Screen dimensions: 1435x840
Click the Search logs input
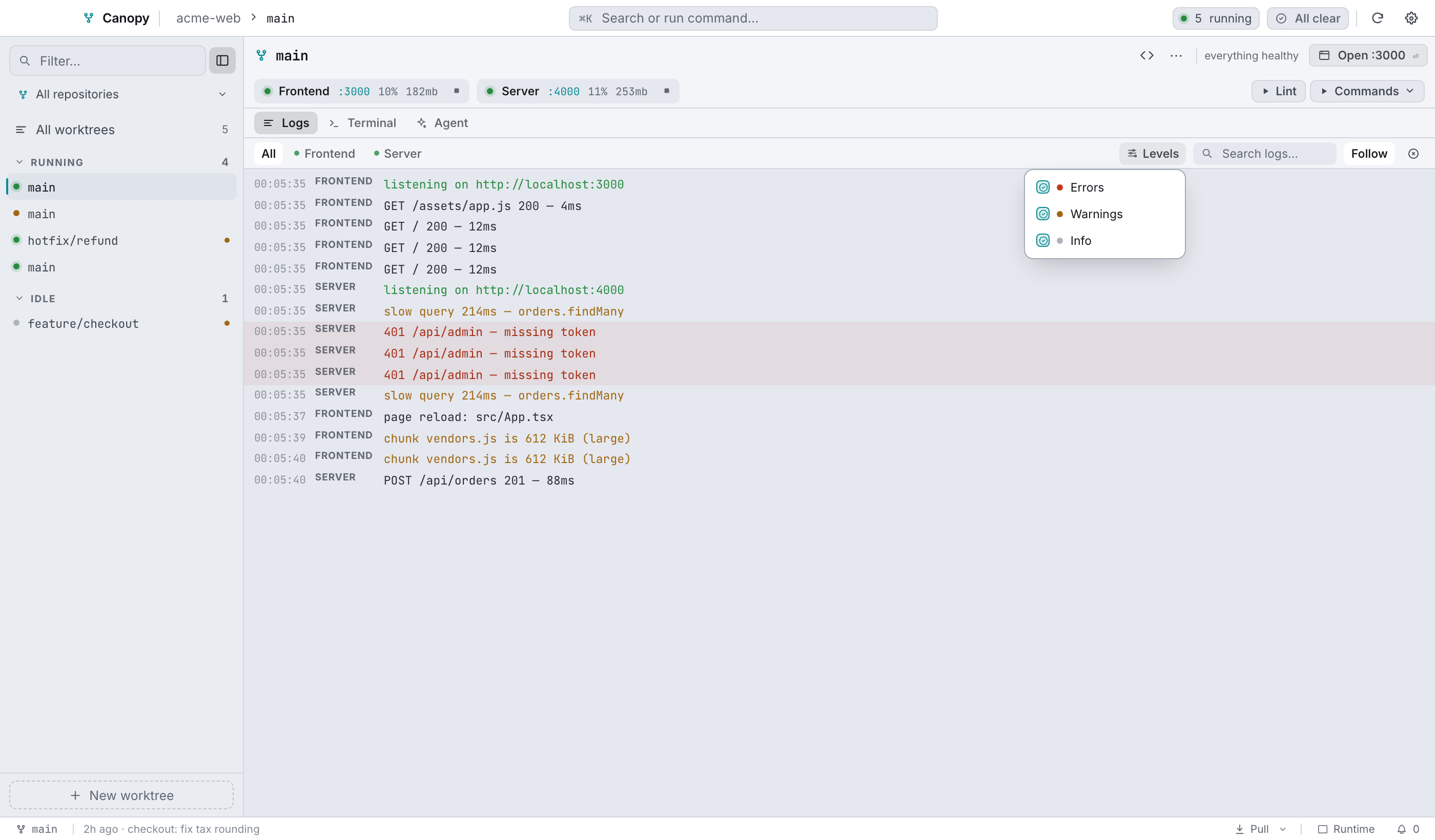point(1265,154)
